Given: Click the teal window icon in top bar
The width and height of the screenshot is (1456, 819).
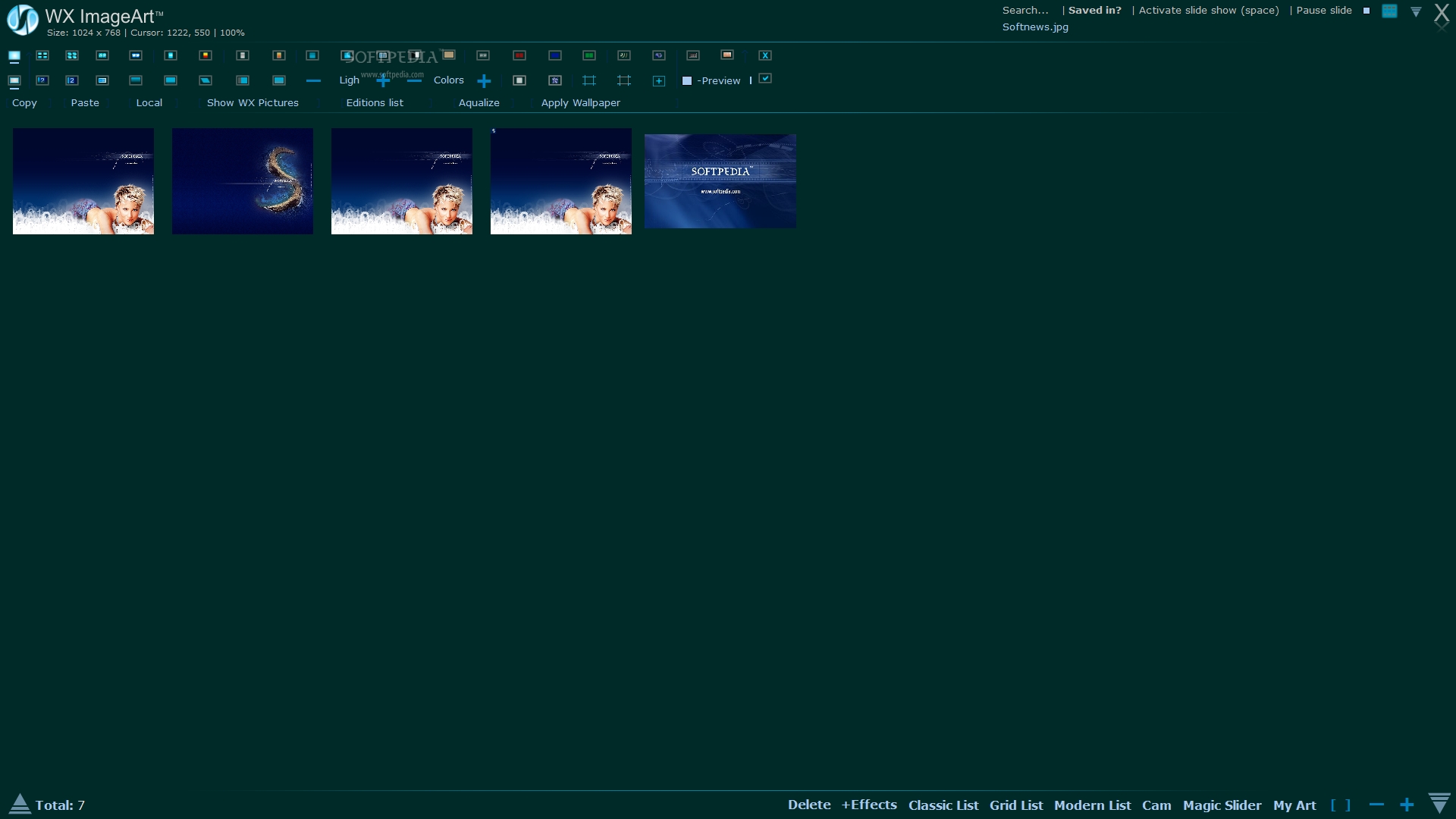Looking at the screenshot, I should (1389, 11).
